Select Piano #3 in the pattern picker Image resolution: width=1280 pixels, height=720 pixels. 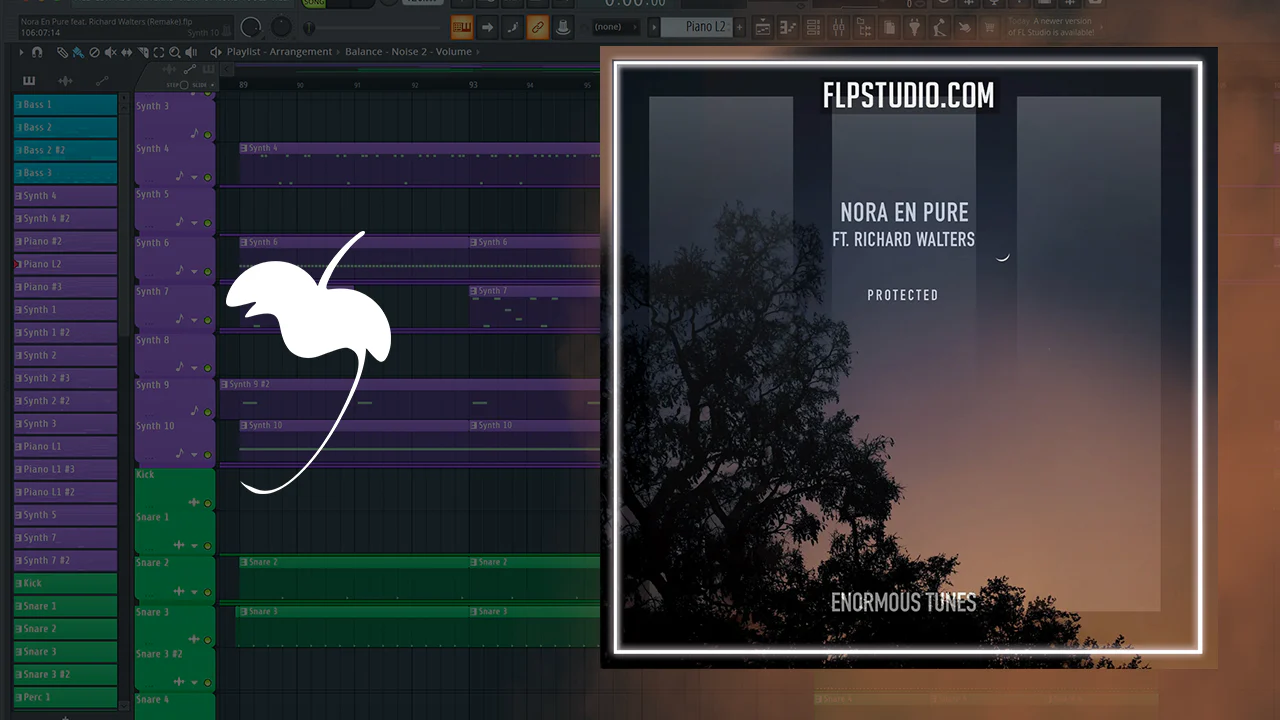pos(66,287)
